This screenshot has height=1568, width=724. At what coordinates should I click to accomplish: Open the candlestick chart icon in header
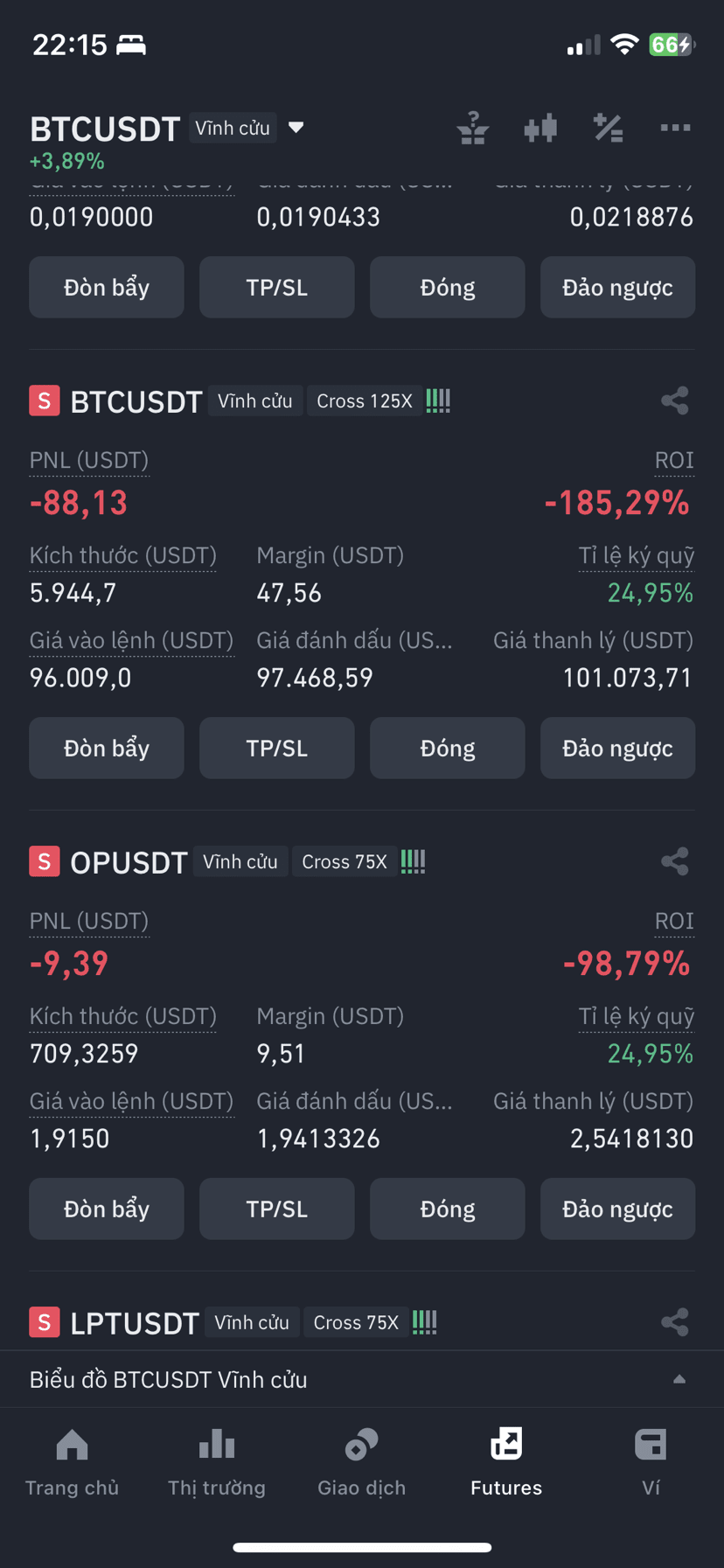coord(540,128)
